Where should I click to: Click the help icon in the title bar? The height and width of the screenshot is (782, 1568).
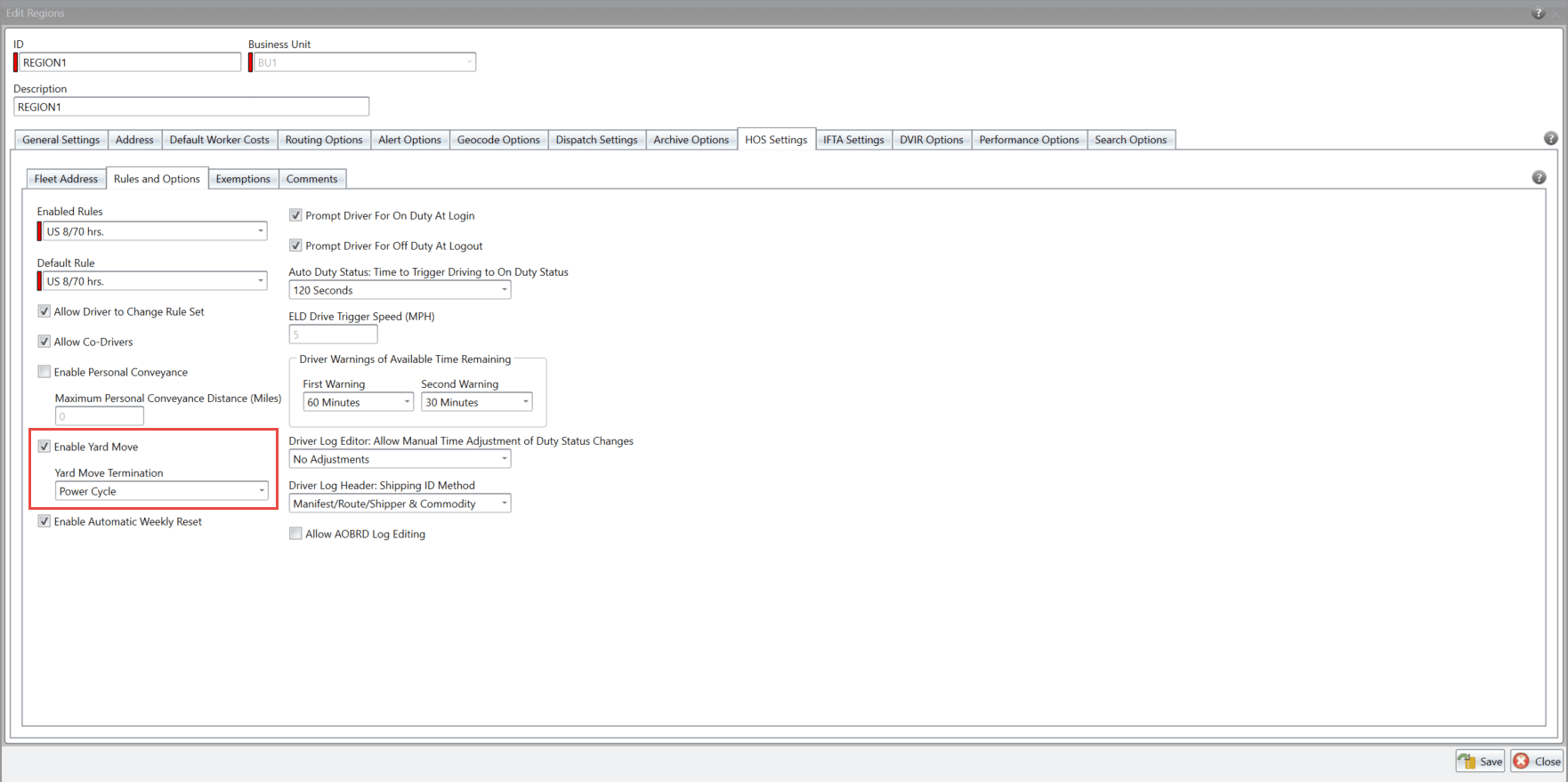coord(1538,12)
